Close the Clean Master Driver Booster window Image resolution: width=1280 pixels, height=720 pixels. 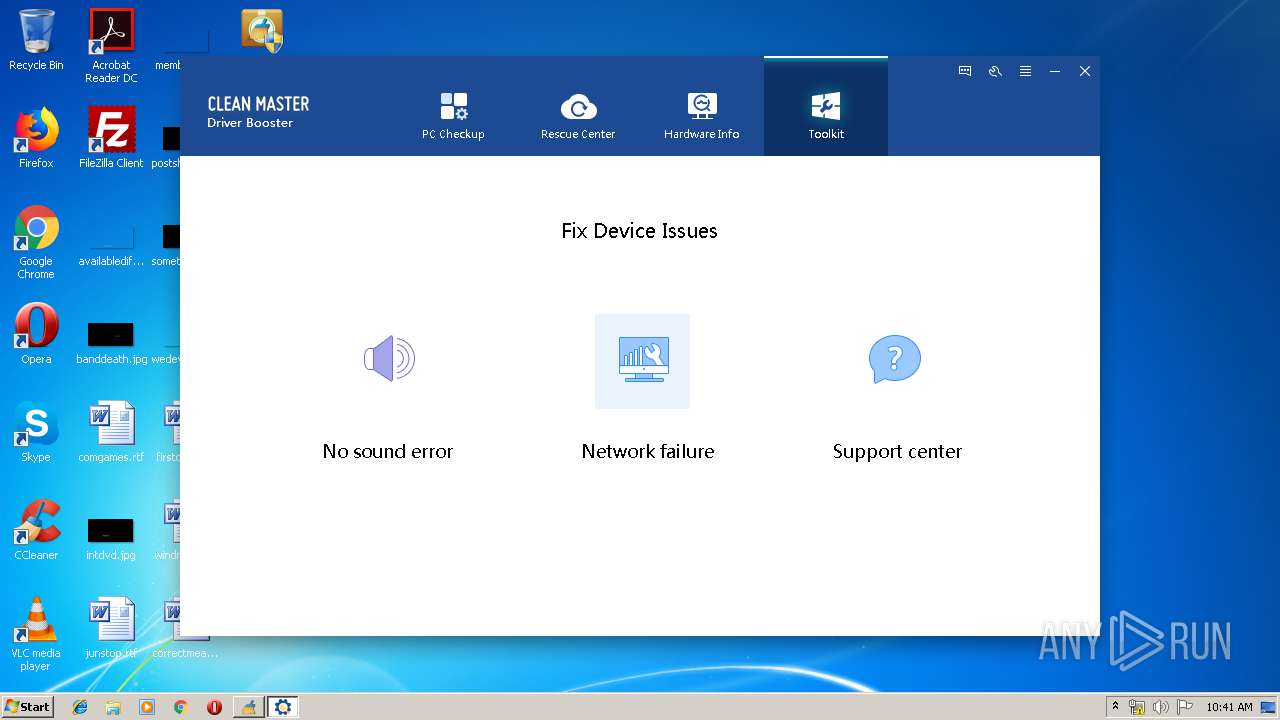tap(1085, 71)
